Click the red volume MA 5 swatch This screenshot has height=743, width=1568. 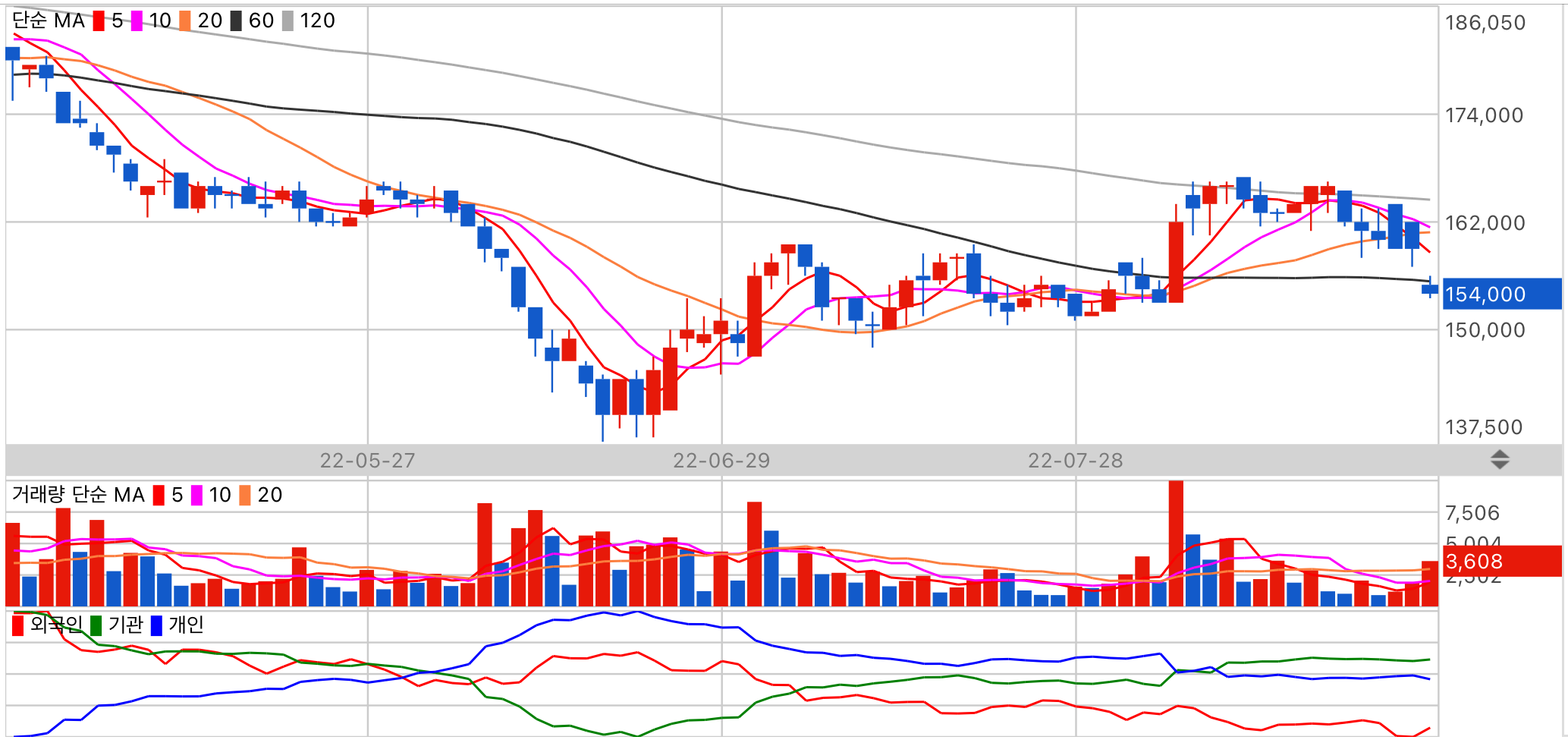click(x=159, y=495)
